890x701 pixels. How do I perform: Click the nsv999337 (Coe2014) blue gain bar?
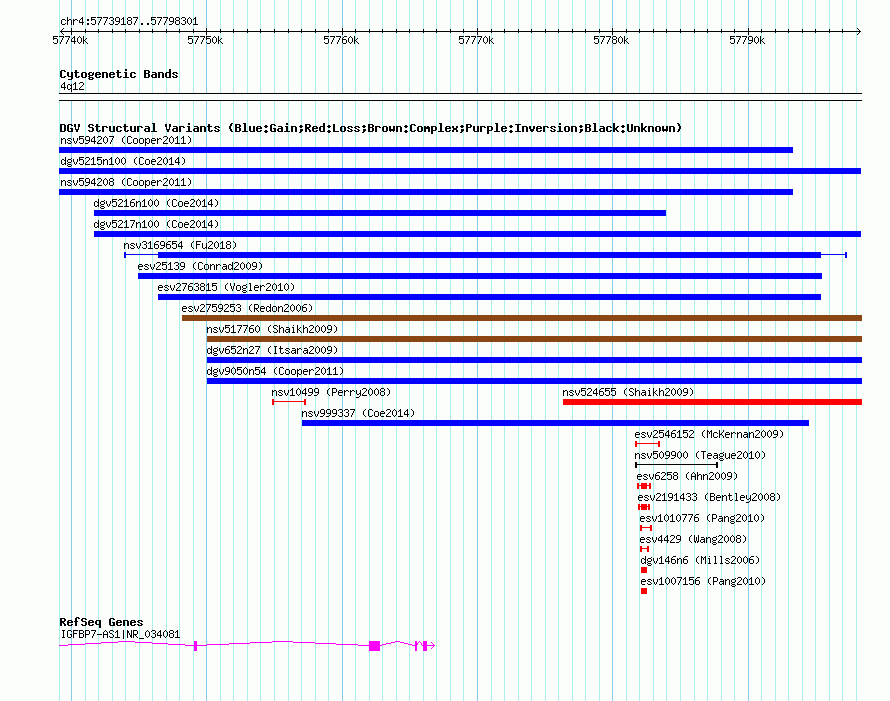pos(555,423)
